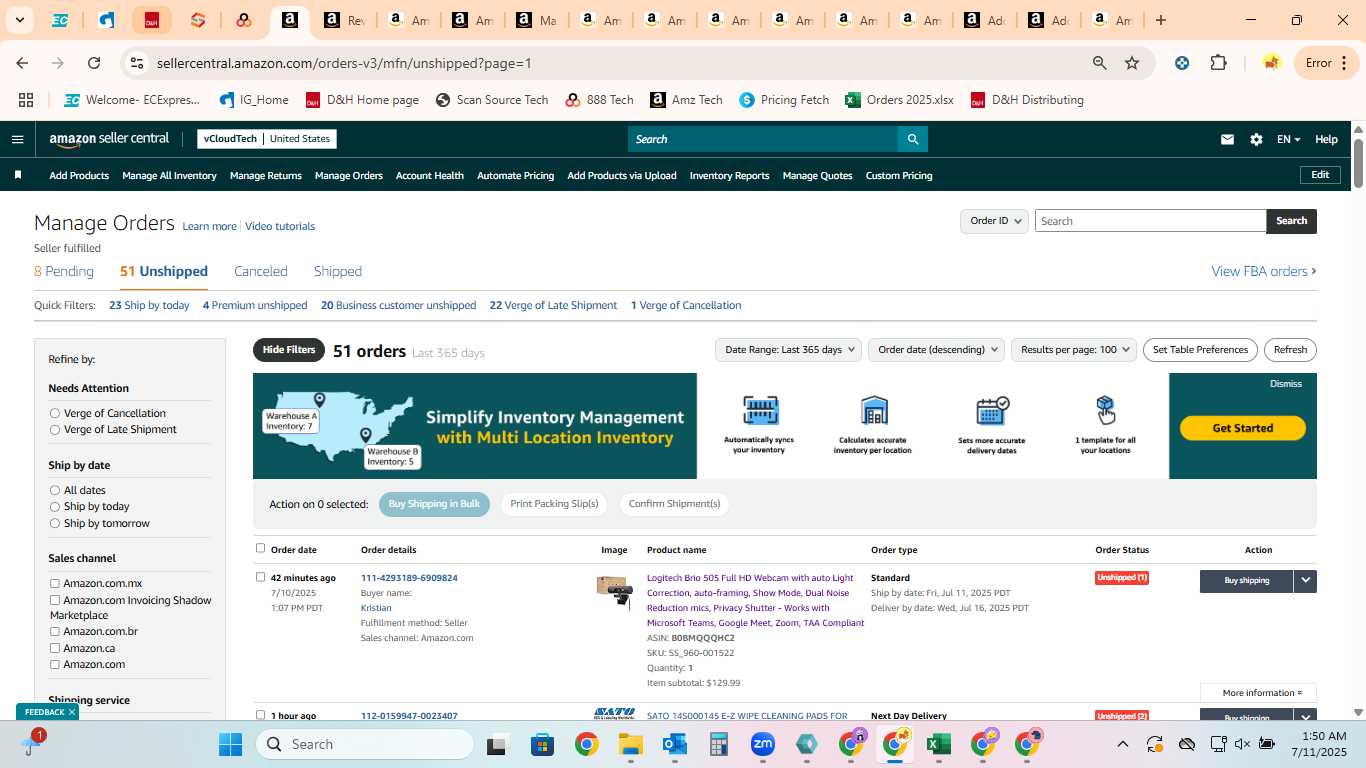Click the Get Started yellow button

click(x=1243, y=428)
